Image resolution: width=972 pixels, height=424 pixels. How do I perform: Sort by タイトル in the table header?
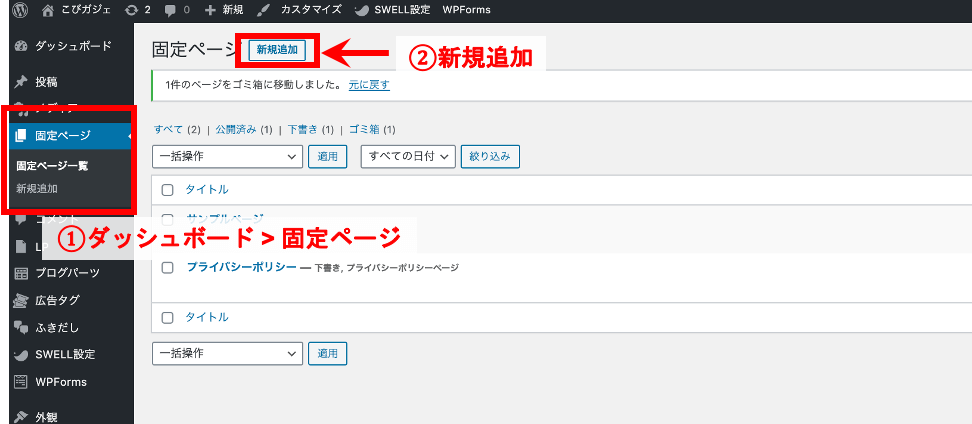pyautogui.click(x=207, y=190)
